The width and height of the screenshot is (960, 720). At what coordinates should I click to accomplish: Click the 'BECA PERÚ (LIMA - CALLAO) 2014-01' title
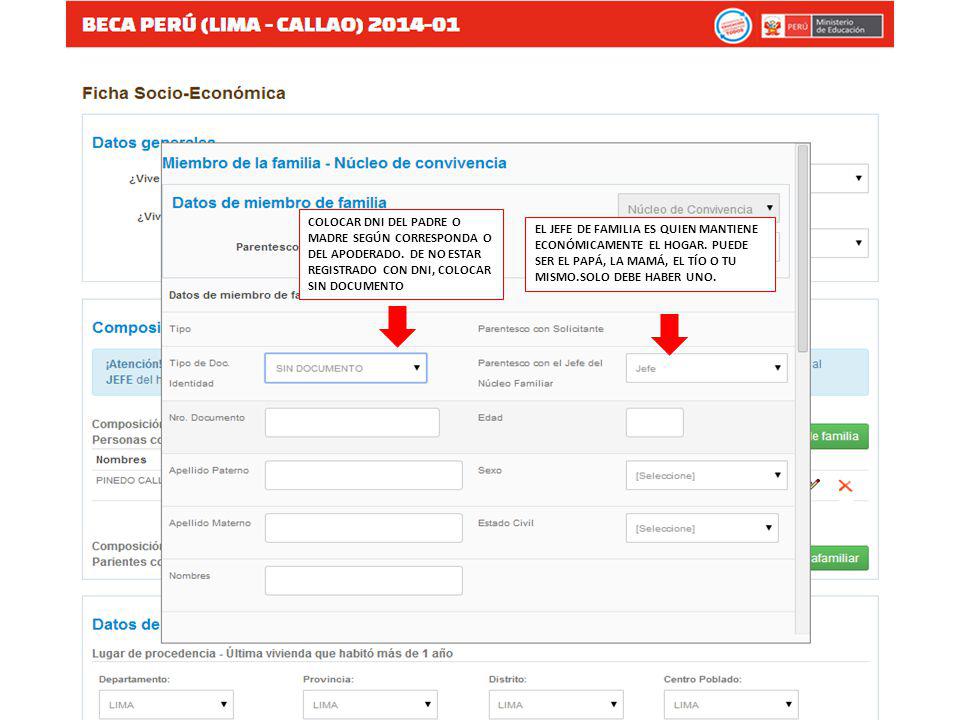[271, 24]
